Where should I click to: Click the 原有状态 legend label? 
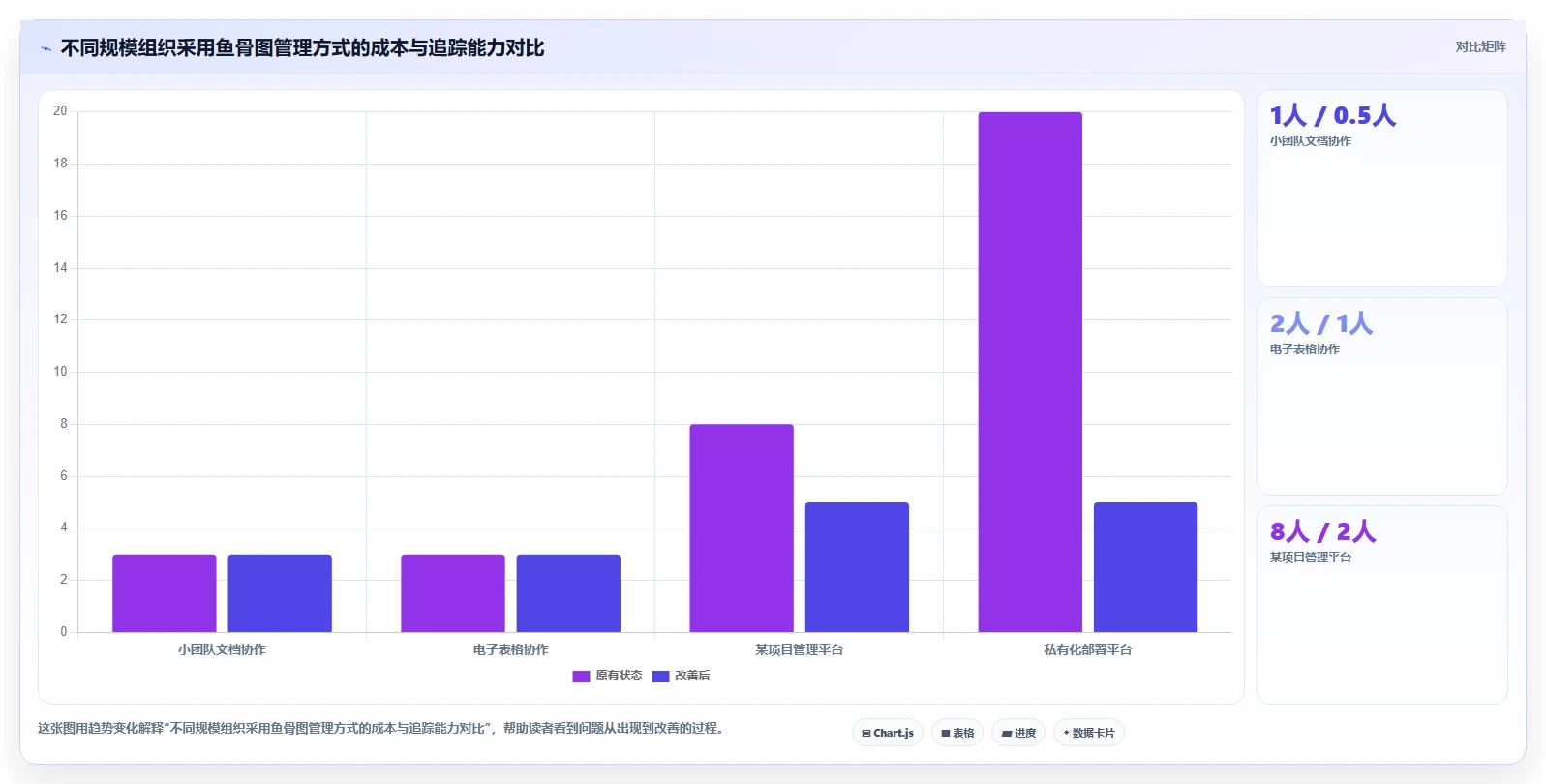pyautogui.click(x=619, y=676)
